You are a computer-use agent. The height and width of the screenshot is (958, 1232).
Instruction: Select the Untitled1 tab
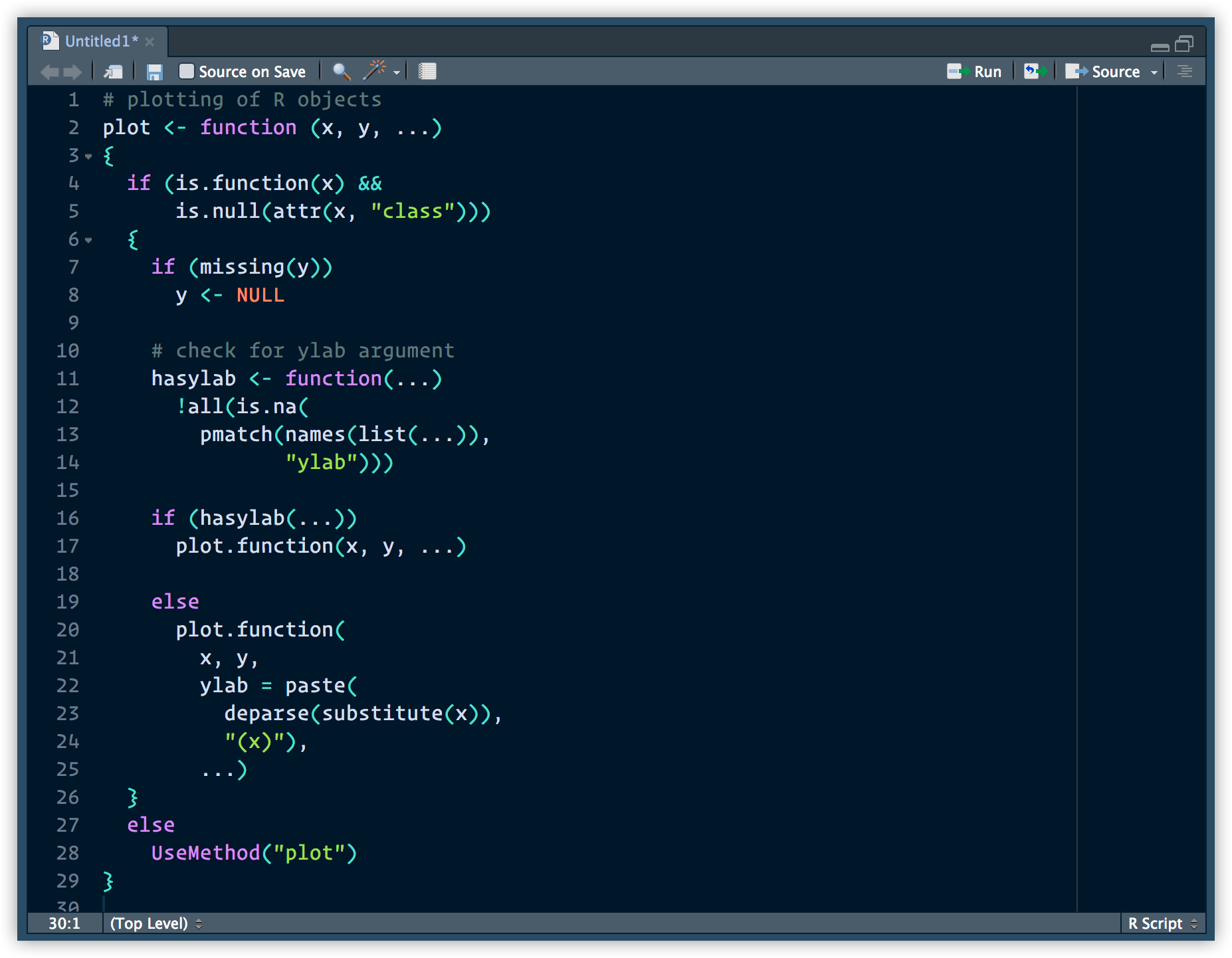(97, 41)
